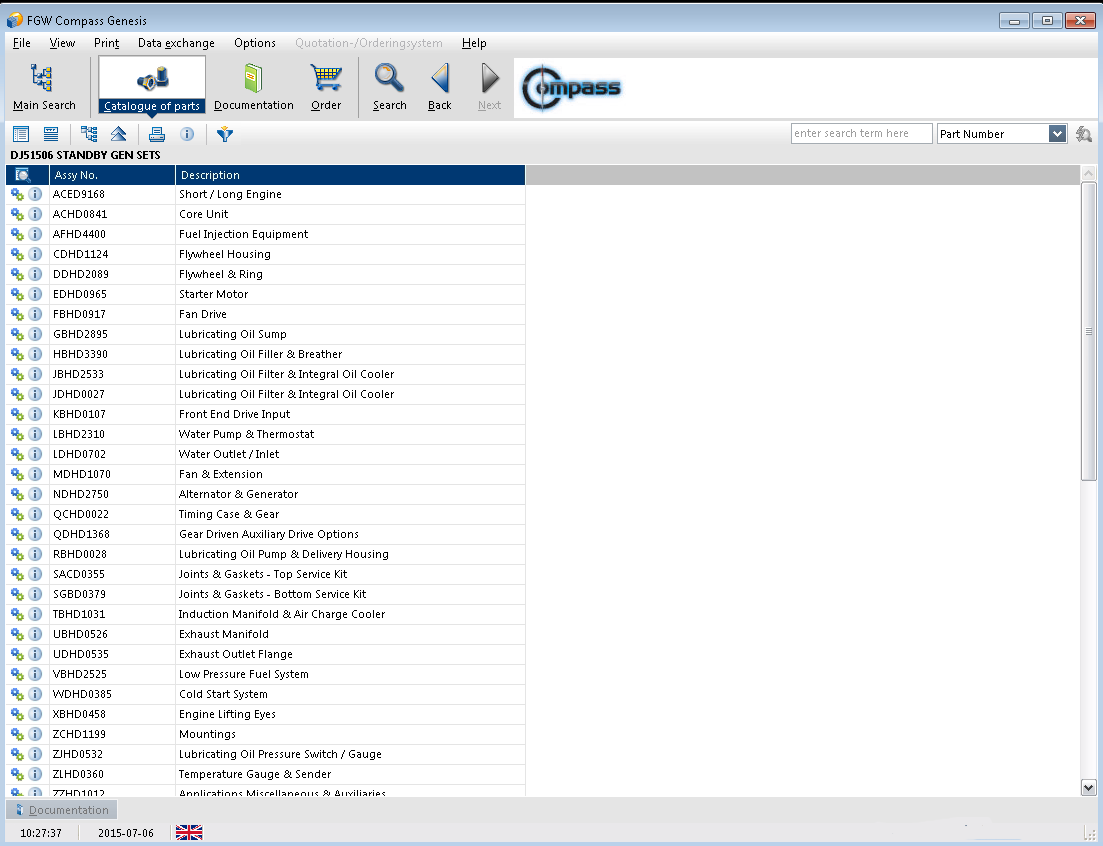Open the assembly gear icon for Fan Drive
Viewport: 1103px width, 846px height.
(x=17, y=314)
